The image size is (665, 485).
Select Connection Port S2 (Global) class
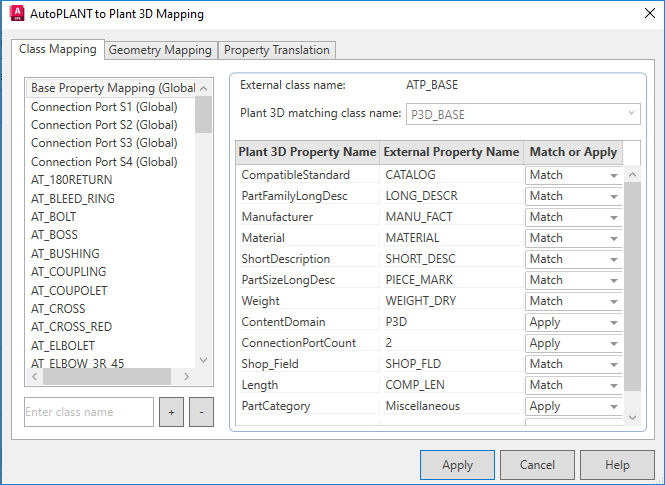[104, 125]
